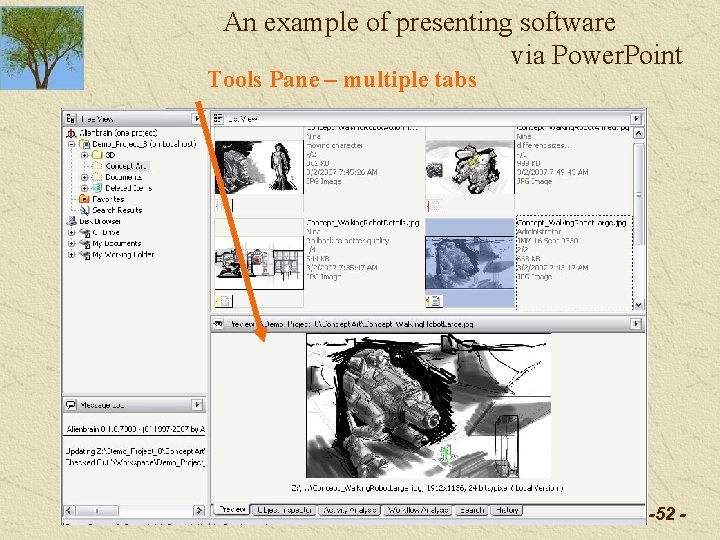Click the My Documents drive icon
The image size is (720, 540).
[84, 243]
